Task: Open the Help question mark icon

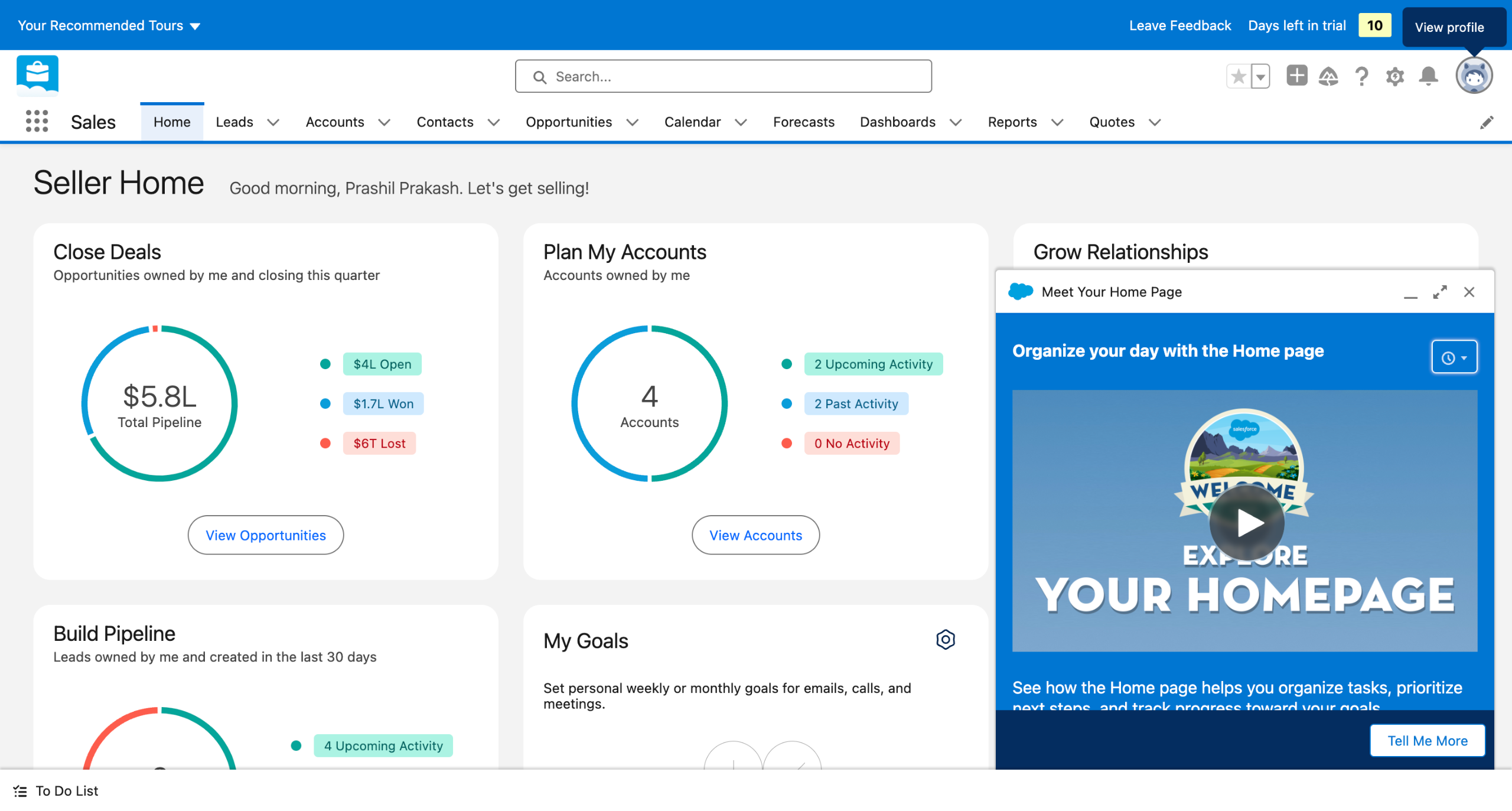Action: [x=1362, y=76]
